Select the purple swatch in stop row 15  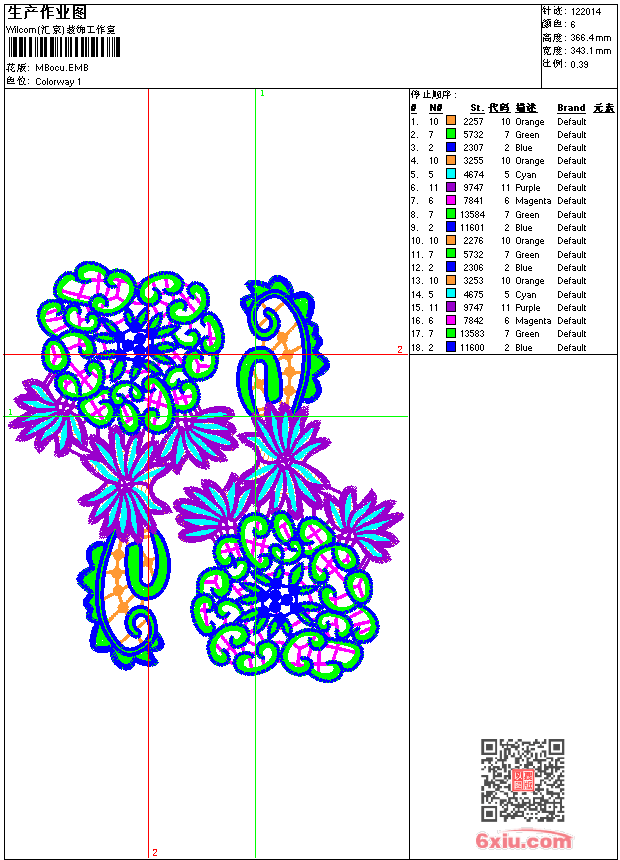click(451, 307)
